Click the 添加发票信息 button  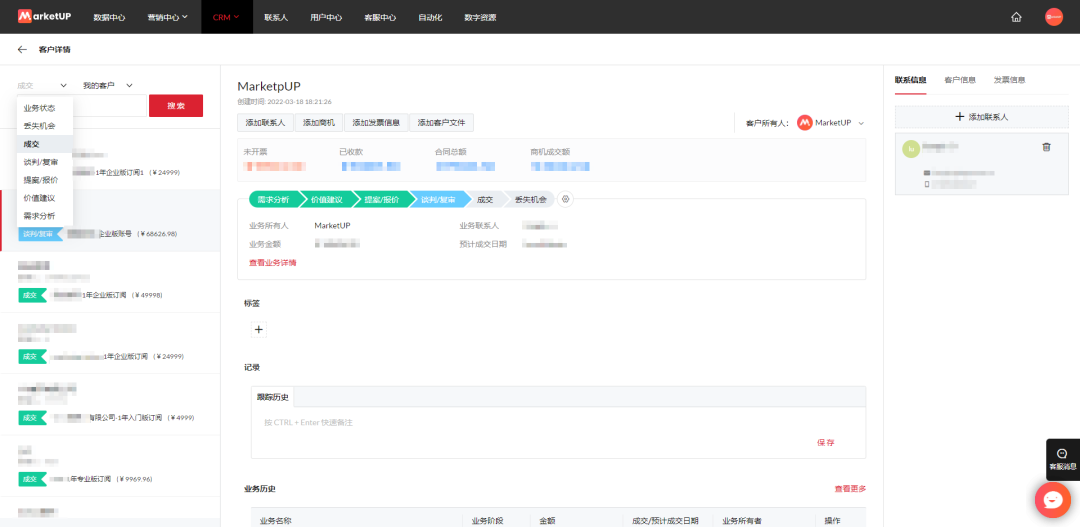(376, 123)
